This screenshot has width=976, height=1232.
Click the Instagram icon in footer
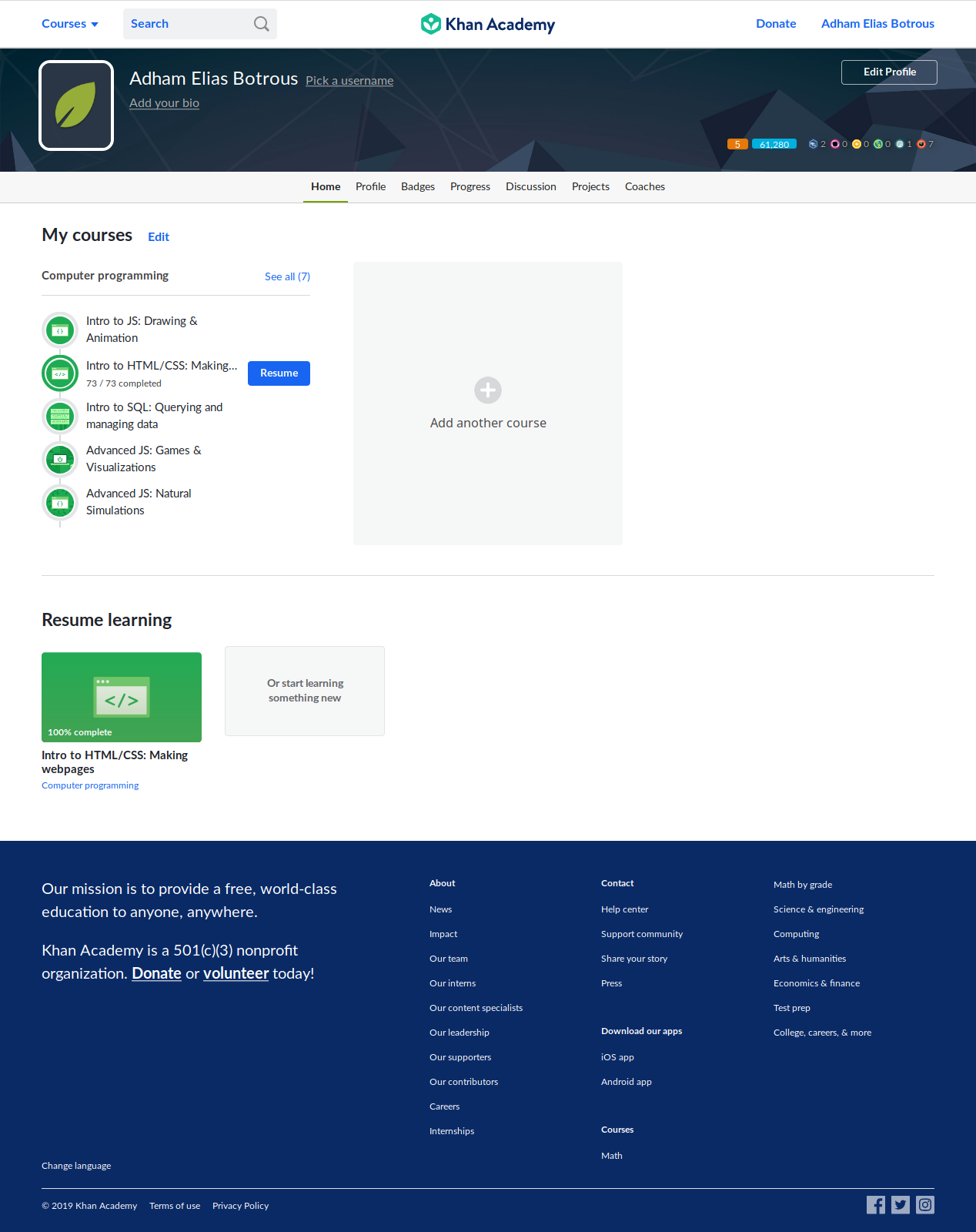click(x=925, y=1205)
